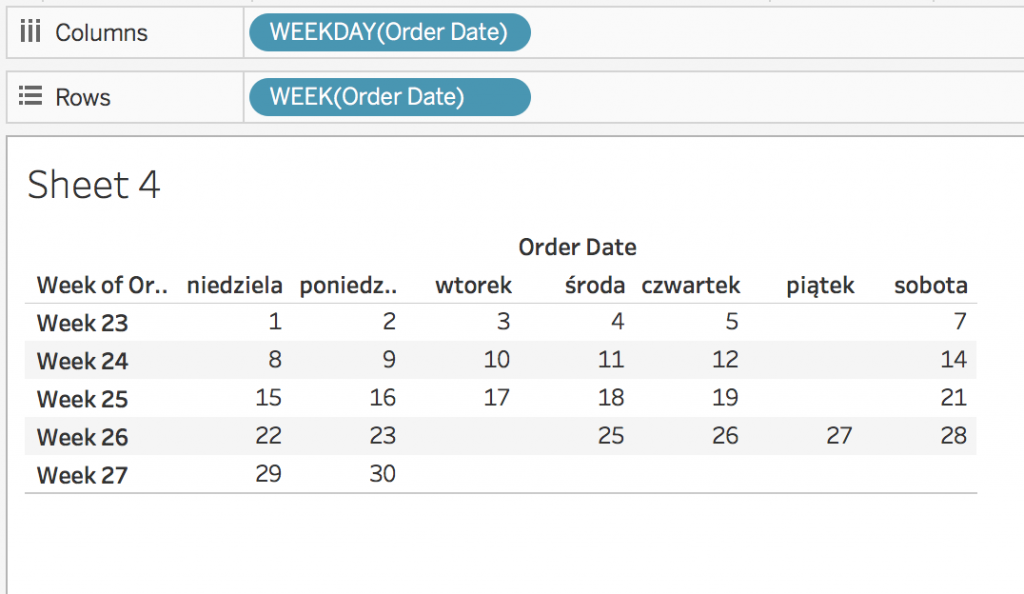Image resolution: width=1024 pixels, height=594 pixels.
Task: Click the Columns shelf icon
Action: coord(30,33)
